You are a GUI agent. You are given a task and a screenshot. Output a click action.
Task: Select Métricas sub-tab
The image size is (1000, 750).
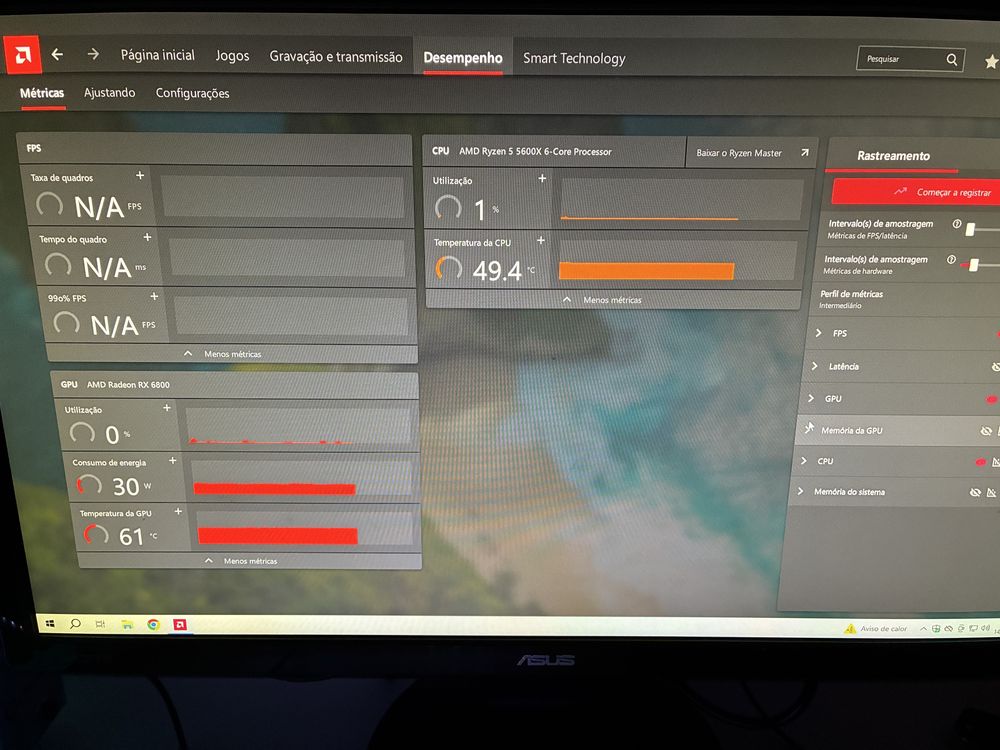(42, 93)
